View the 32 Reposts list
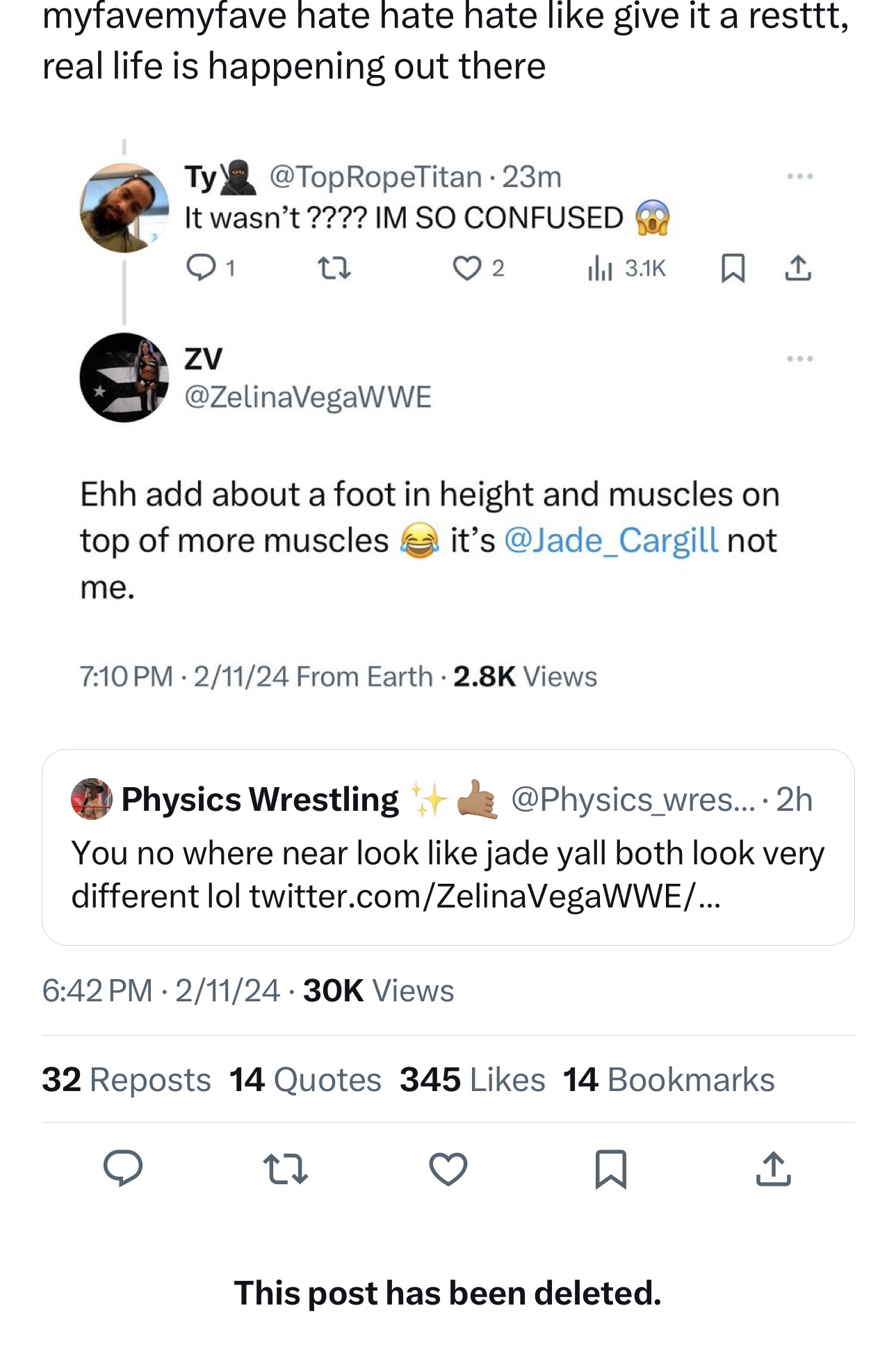The height and width of the screenshot is (1356, 896). (127, 1080)
